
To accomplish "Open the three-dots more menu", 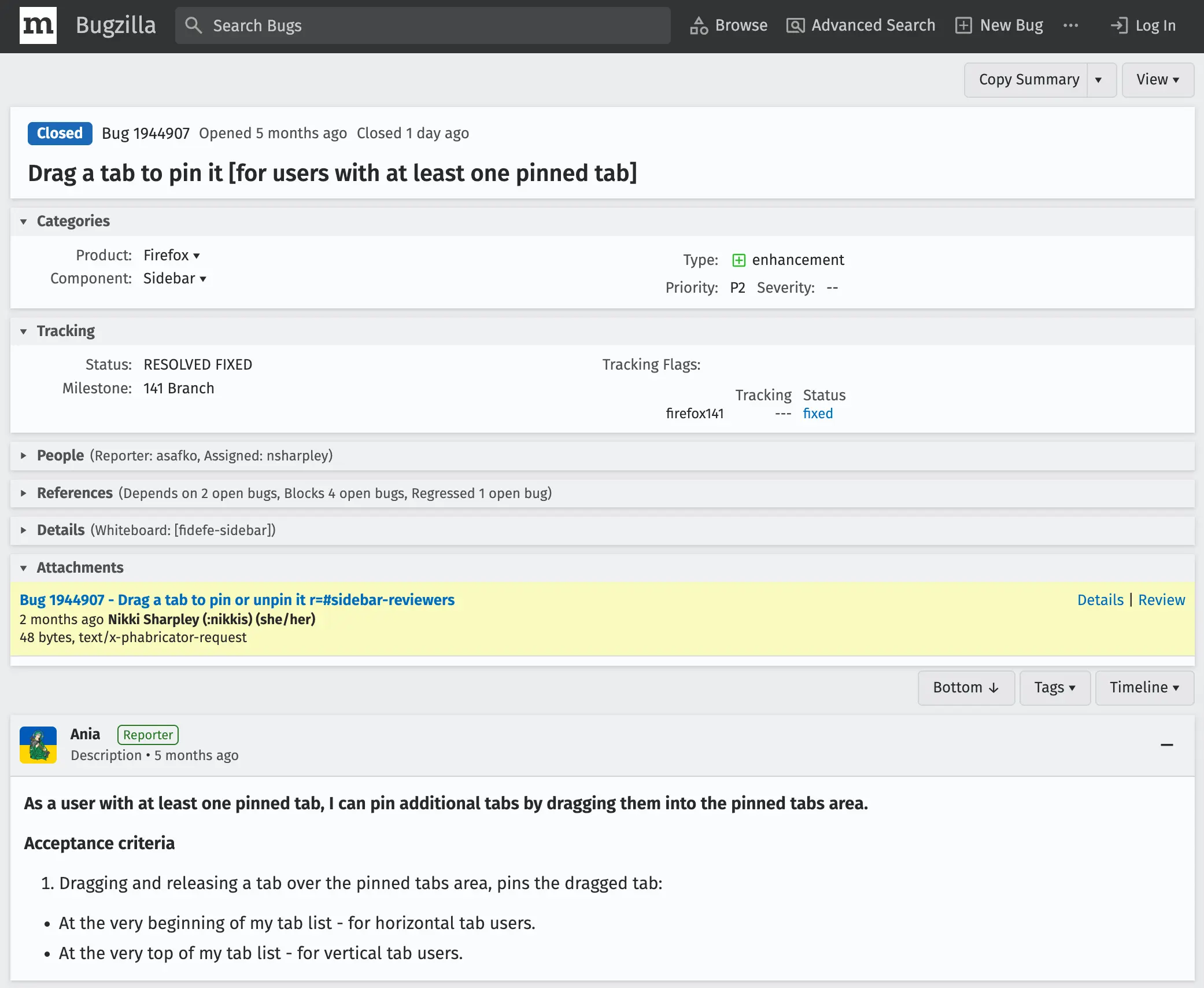I will click(x=1070, y=25).
